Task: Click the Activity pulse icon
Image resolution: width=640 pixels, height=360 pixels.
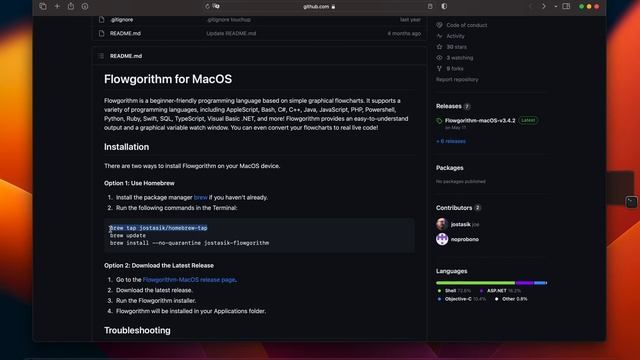Action: (440, 36)
